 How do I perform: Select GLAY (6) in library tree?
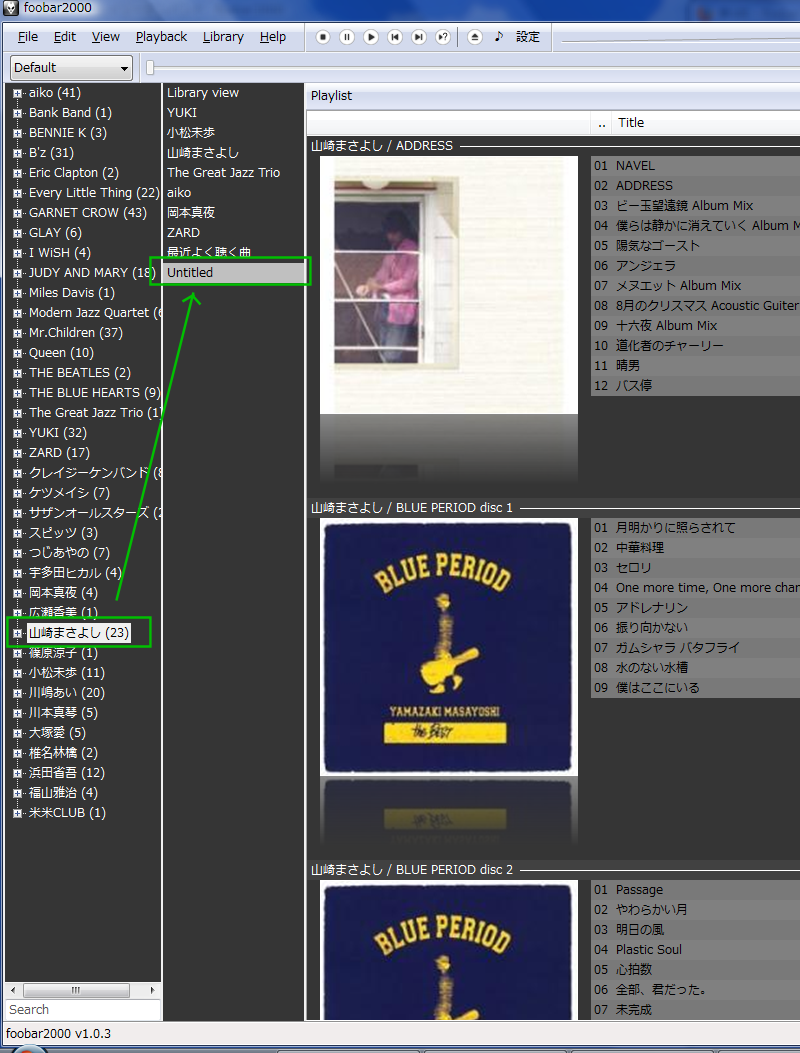tap(55, 233)
